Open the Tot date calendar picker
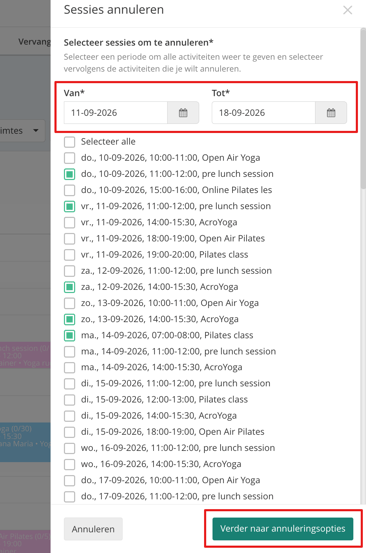The image size is (366, 553). [x=331, y=113]
